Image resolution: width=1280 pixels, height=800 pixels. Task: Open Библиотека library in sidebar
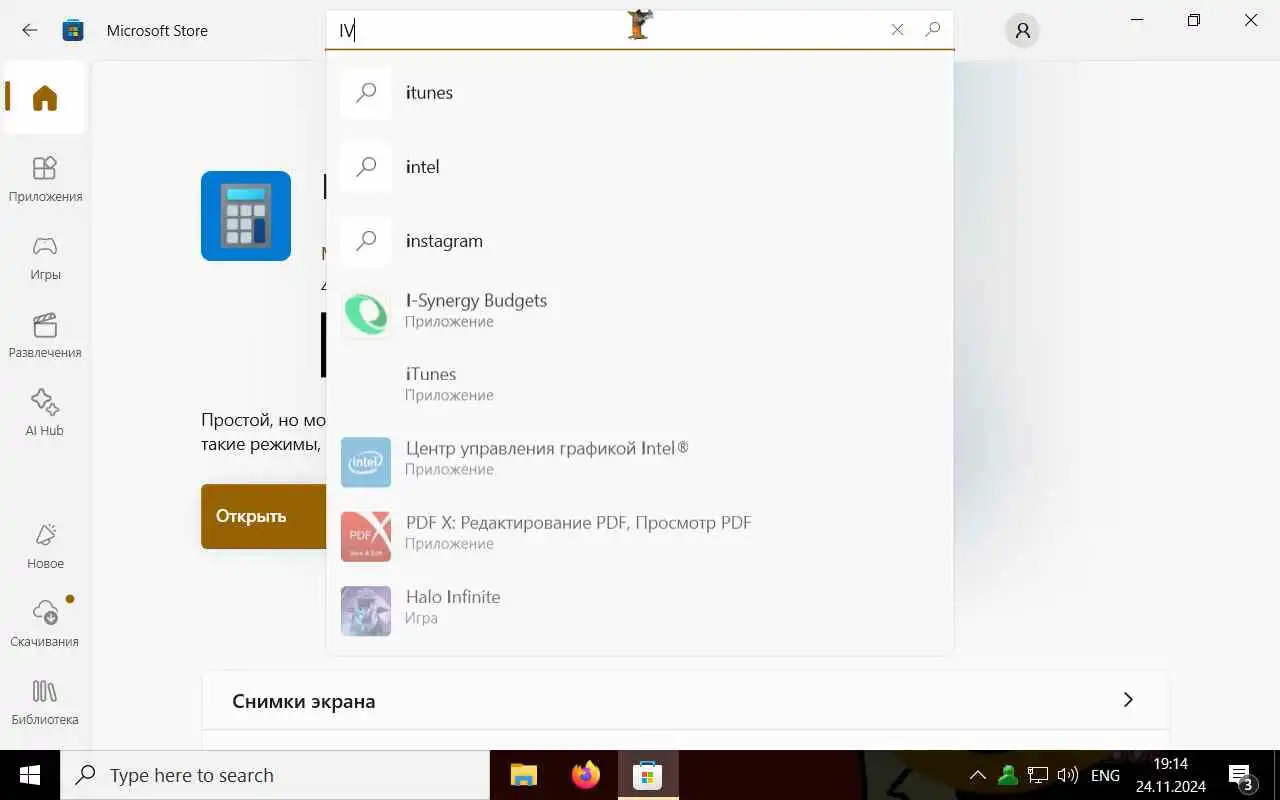(45, 702)
